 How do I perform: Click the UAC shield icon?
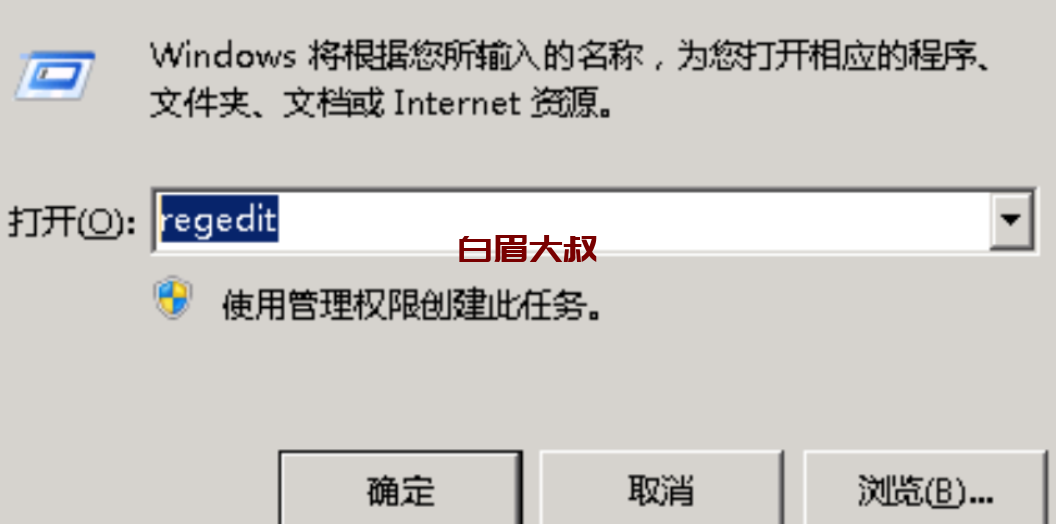point(174,297)
